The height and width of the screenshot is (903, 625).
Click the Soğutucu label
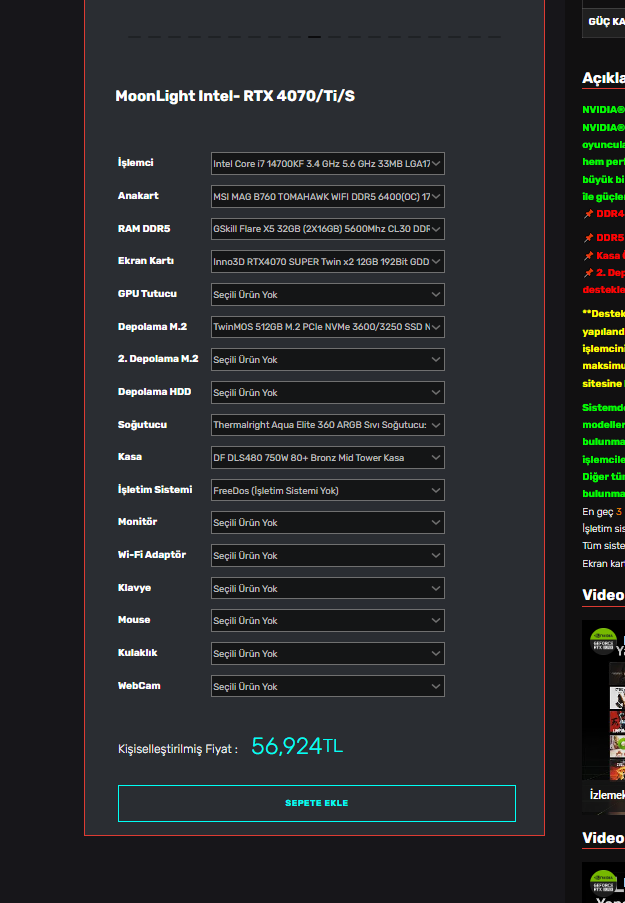click(x=142, y=424)
